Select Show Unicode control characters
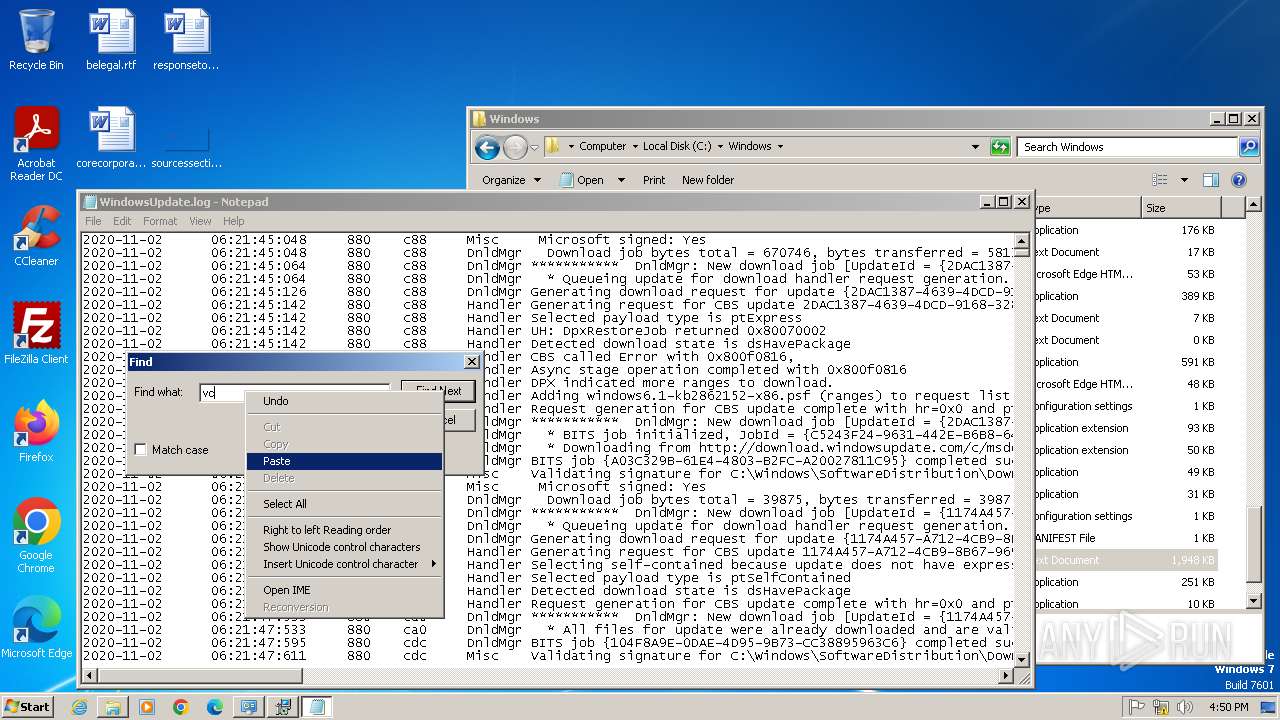 pos(344,547)
